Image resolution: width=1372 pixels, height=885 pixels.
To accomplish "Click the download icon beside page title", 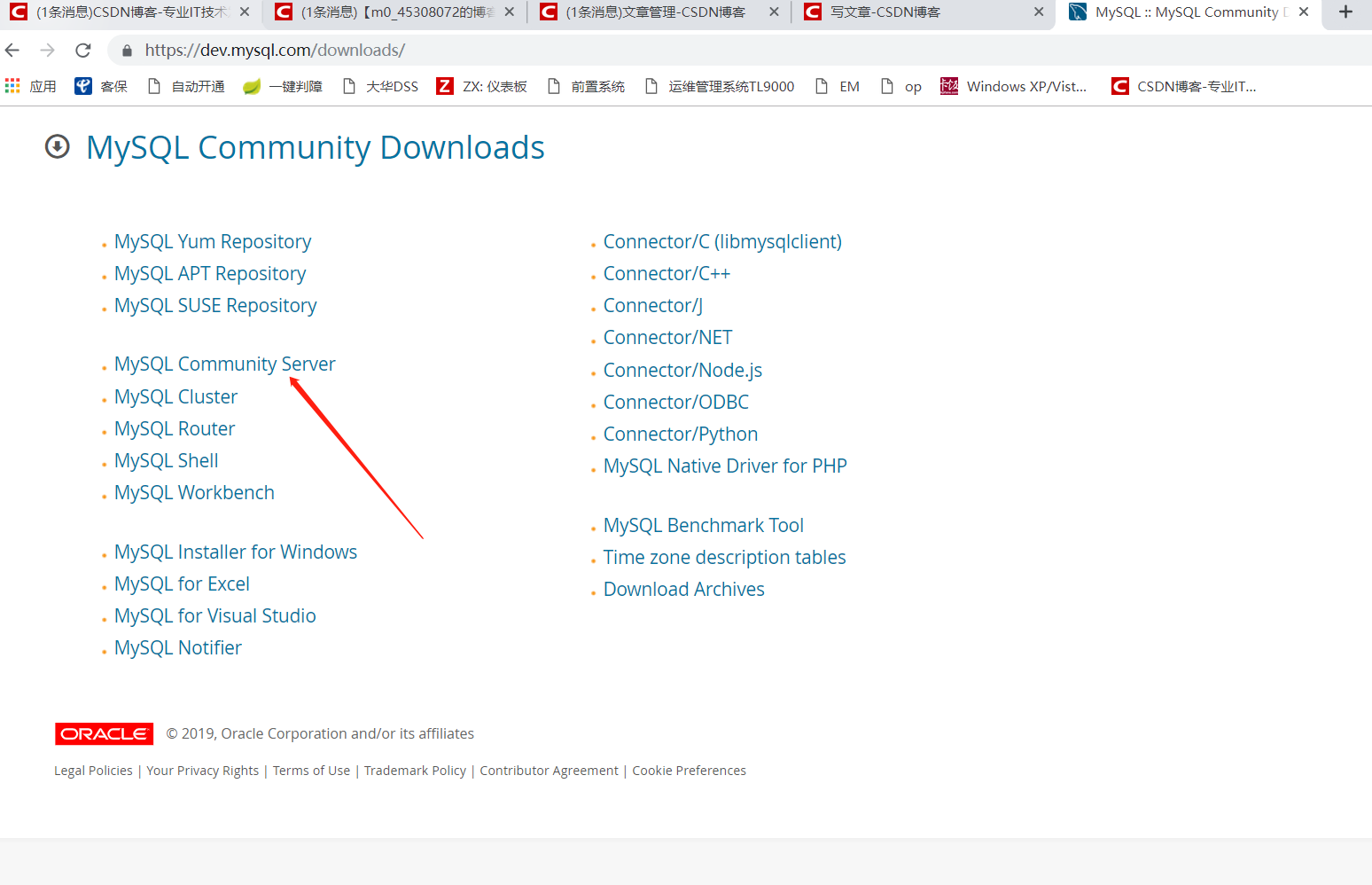I will [58, 146].
